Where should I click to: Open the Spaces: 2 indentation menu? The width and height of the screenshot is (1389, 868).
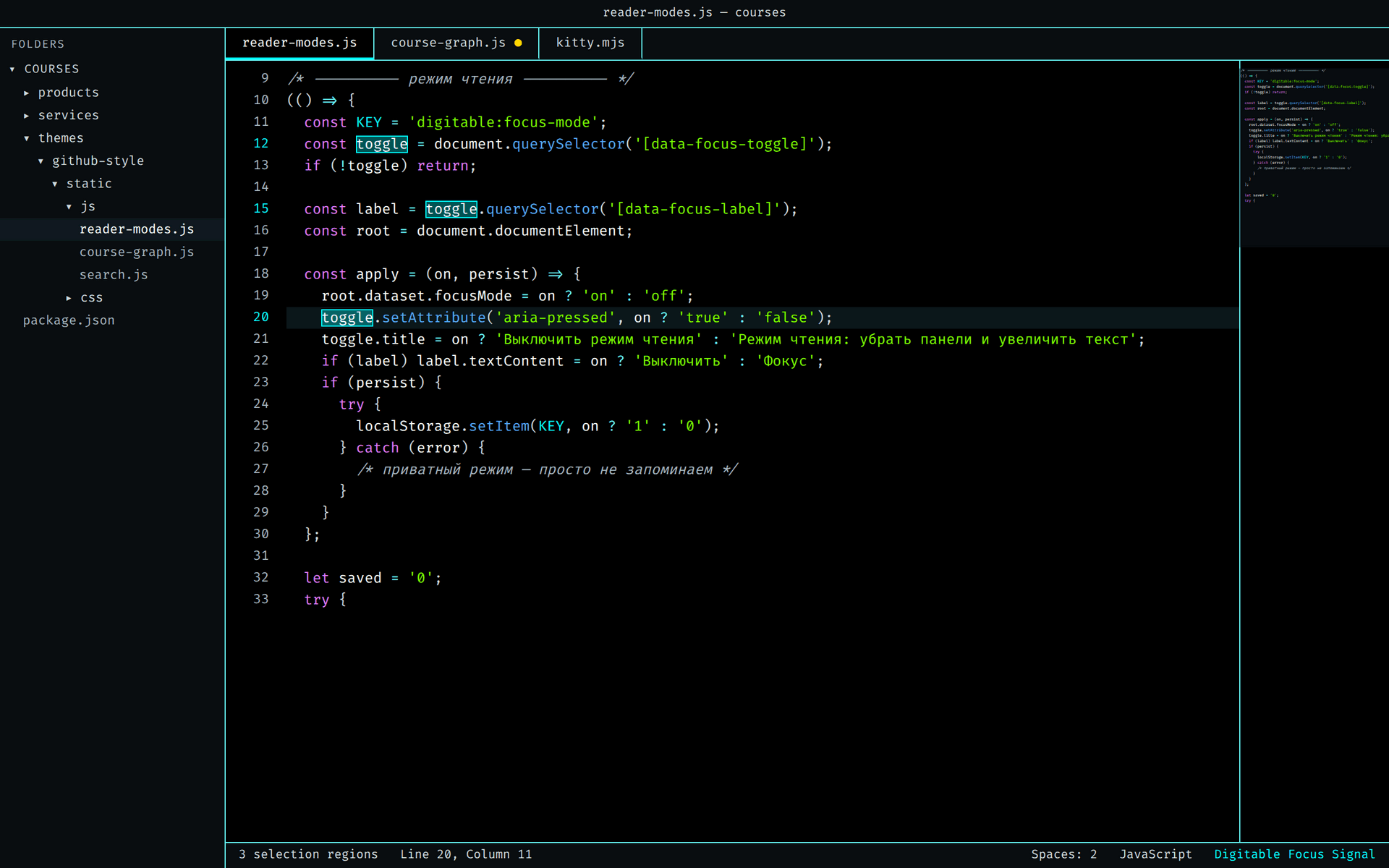1063,854
